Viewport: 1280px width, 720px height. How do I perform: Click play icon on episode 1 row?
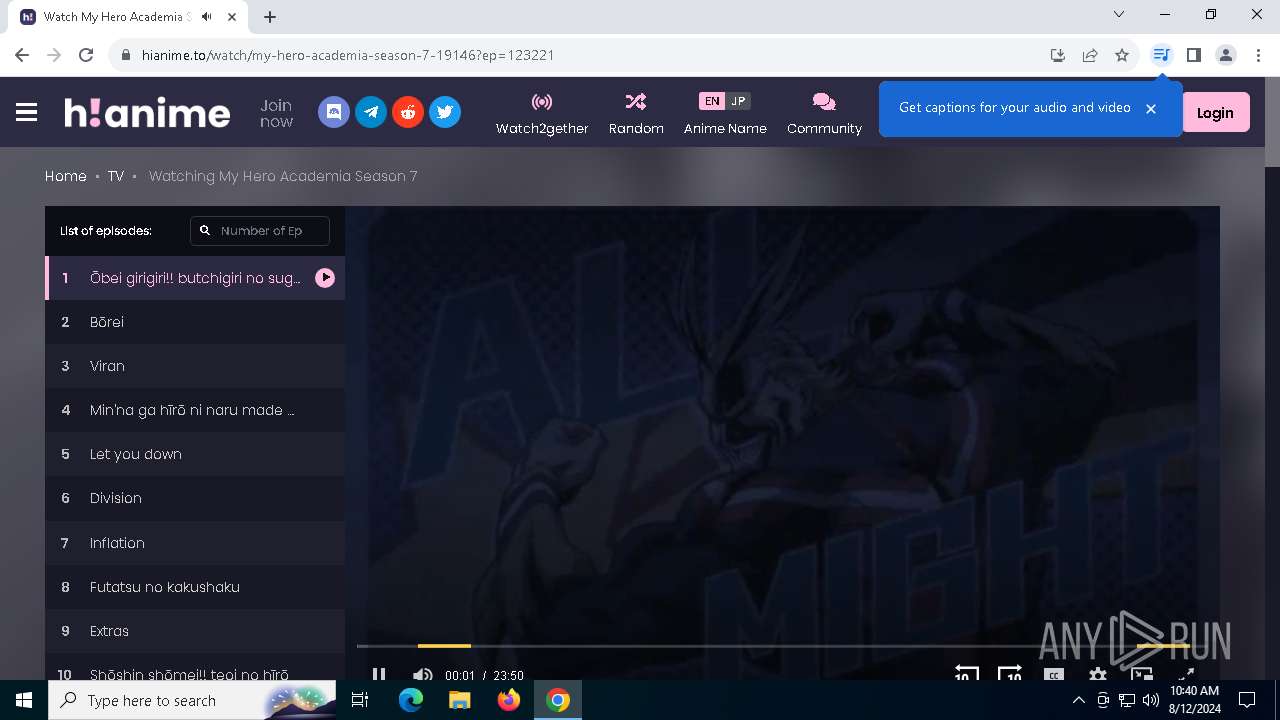(x=325, y=278)
